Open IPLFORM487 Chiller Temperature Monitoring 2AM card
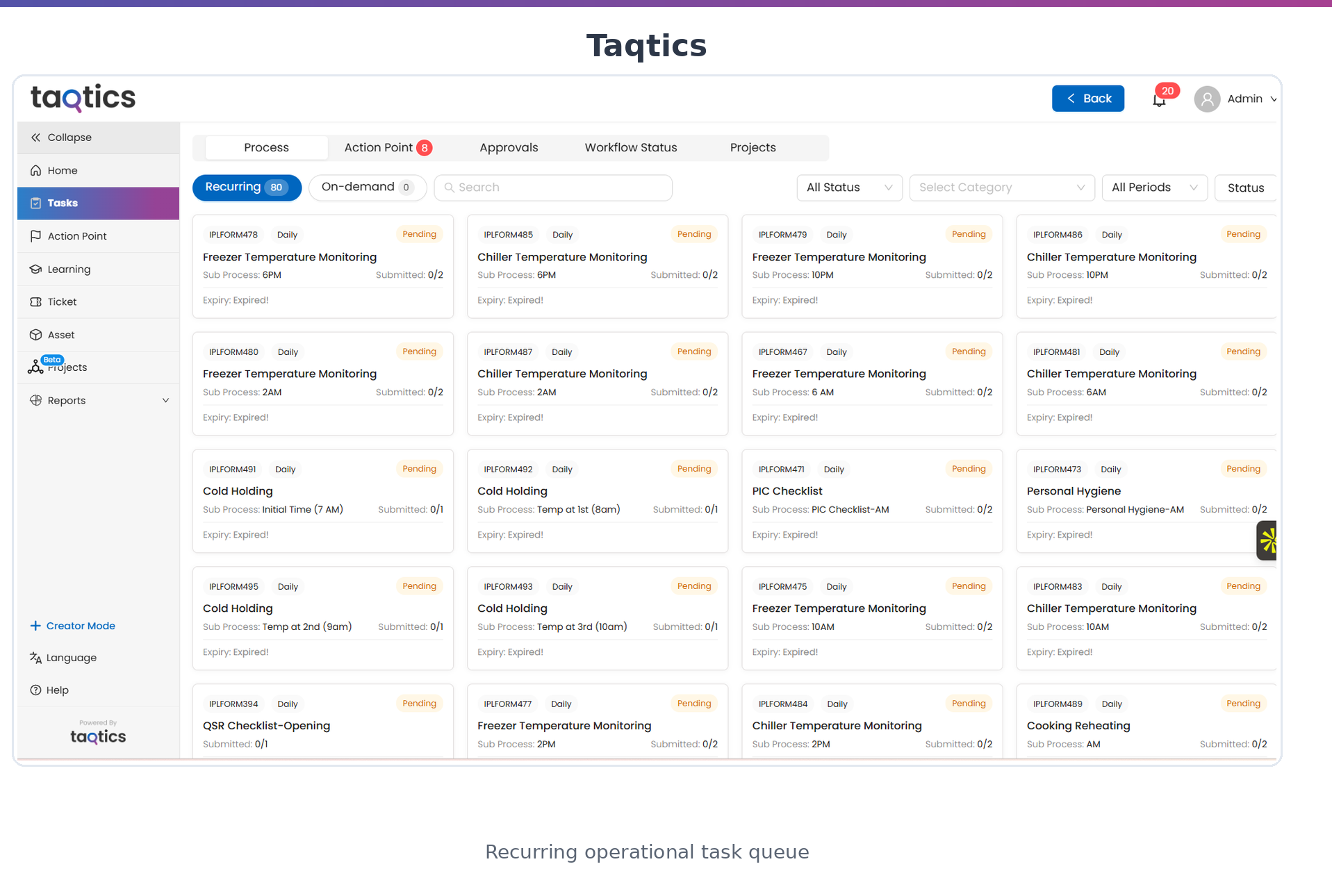The width and height of the screenshot is (1332, 896). [x=598, y=384]
